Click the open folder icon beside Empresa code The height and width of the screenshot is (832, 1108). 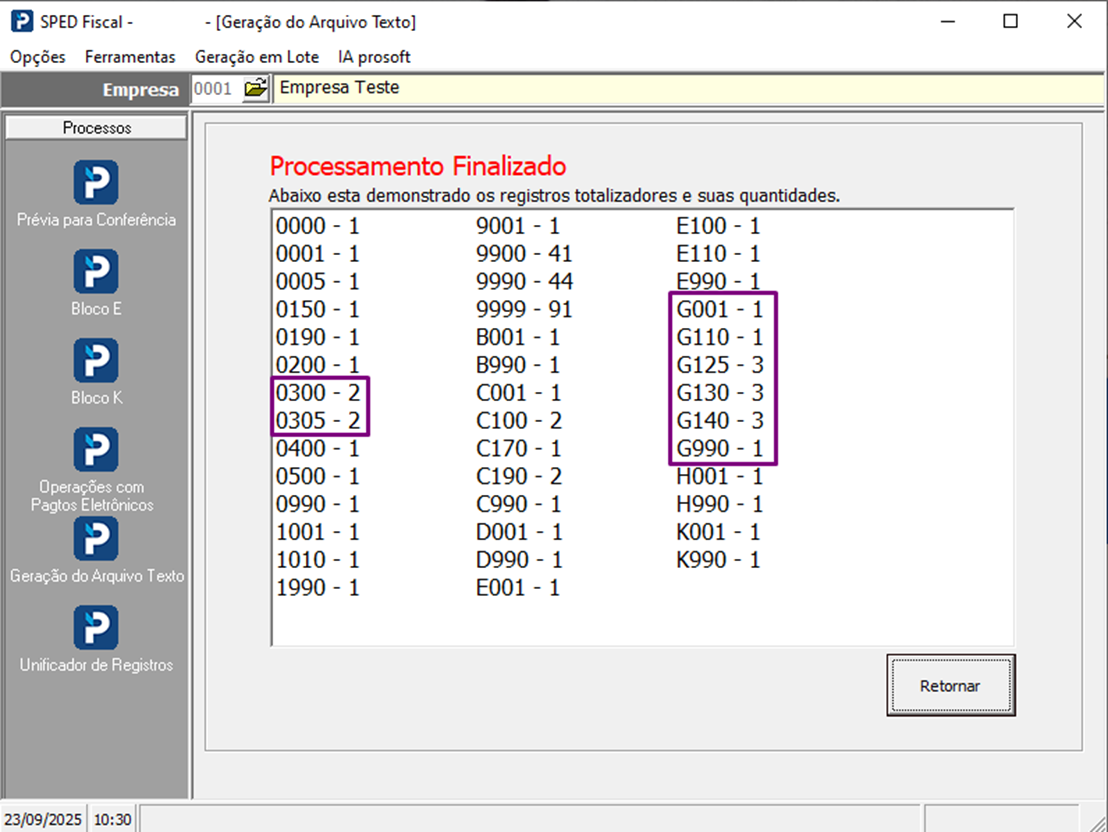(256, 89)
